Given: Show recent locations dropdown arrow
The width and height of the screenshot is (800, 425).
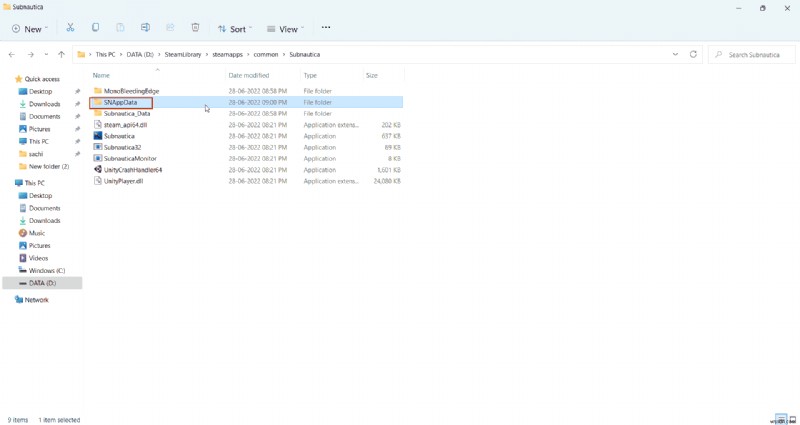Looking at the screenshot, I should click(46, 54).
